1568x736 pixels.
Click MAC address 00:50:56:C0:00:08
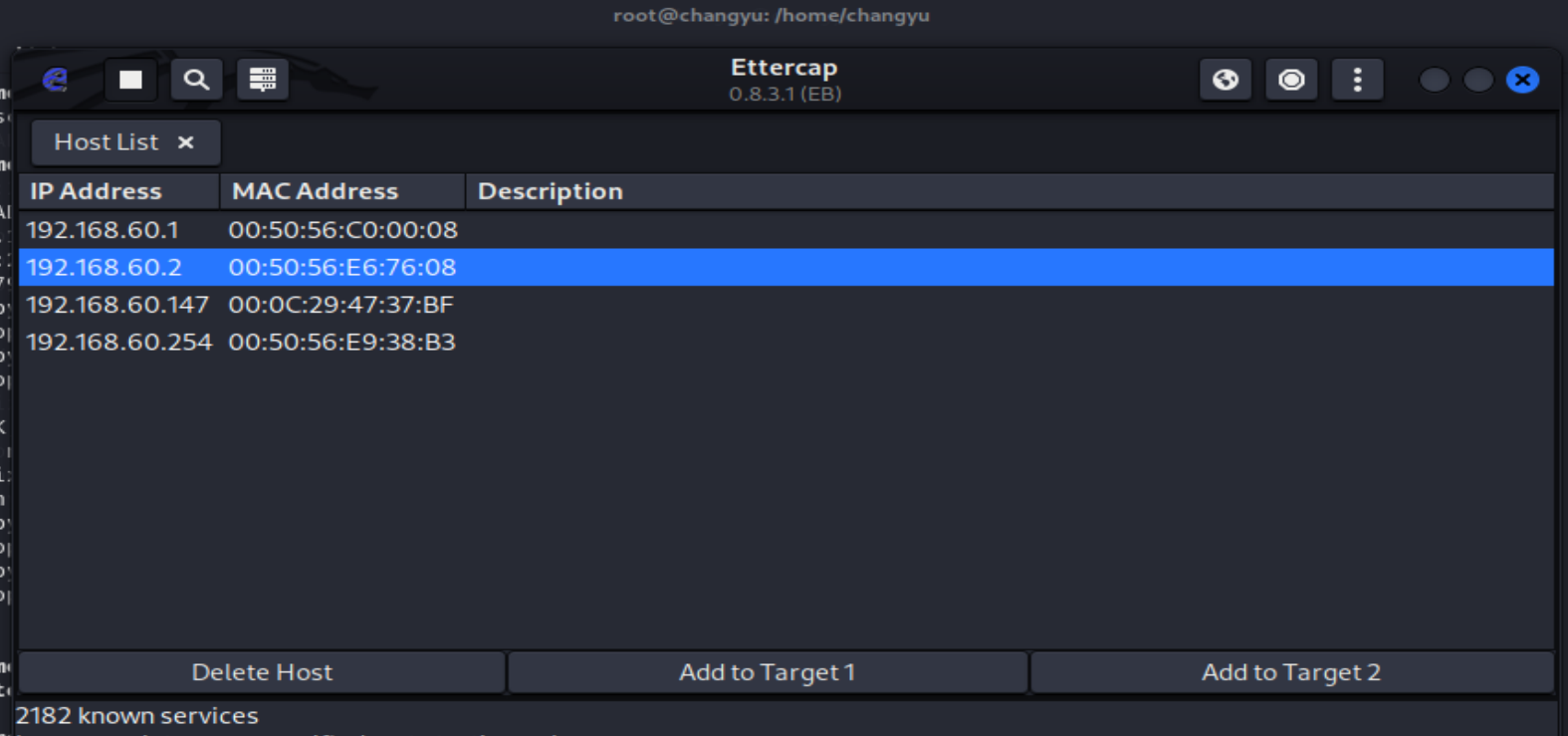[x=342, y=230]
